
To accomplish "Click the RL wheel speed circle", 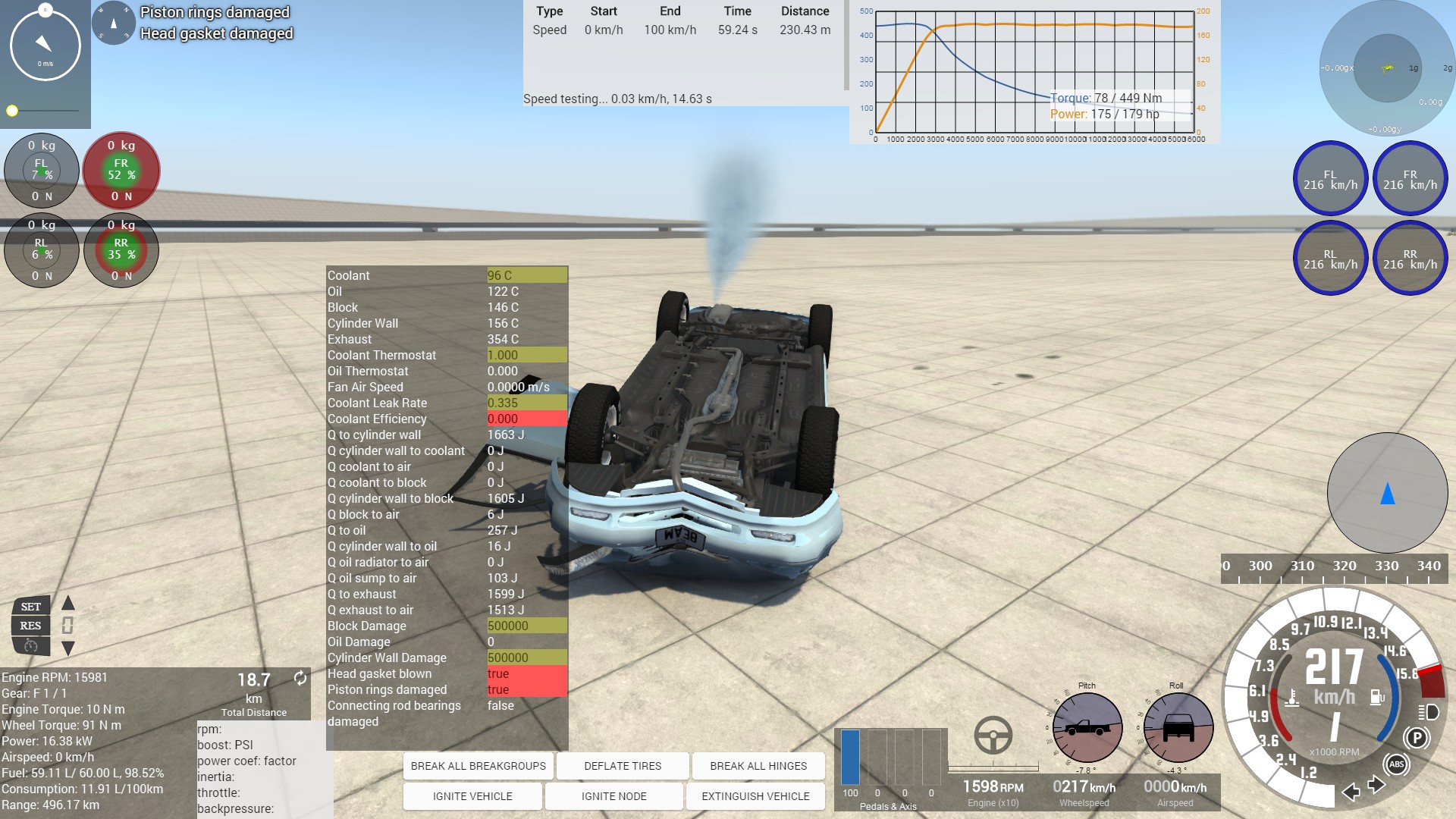I will point(1331,259).
